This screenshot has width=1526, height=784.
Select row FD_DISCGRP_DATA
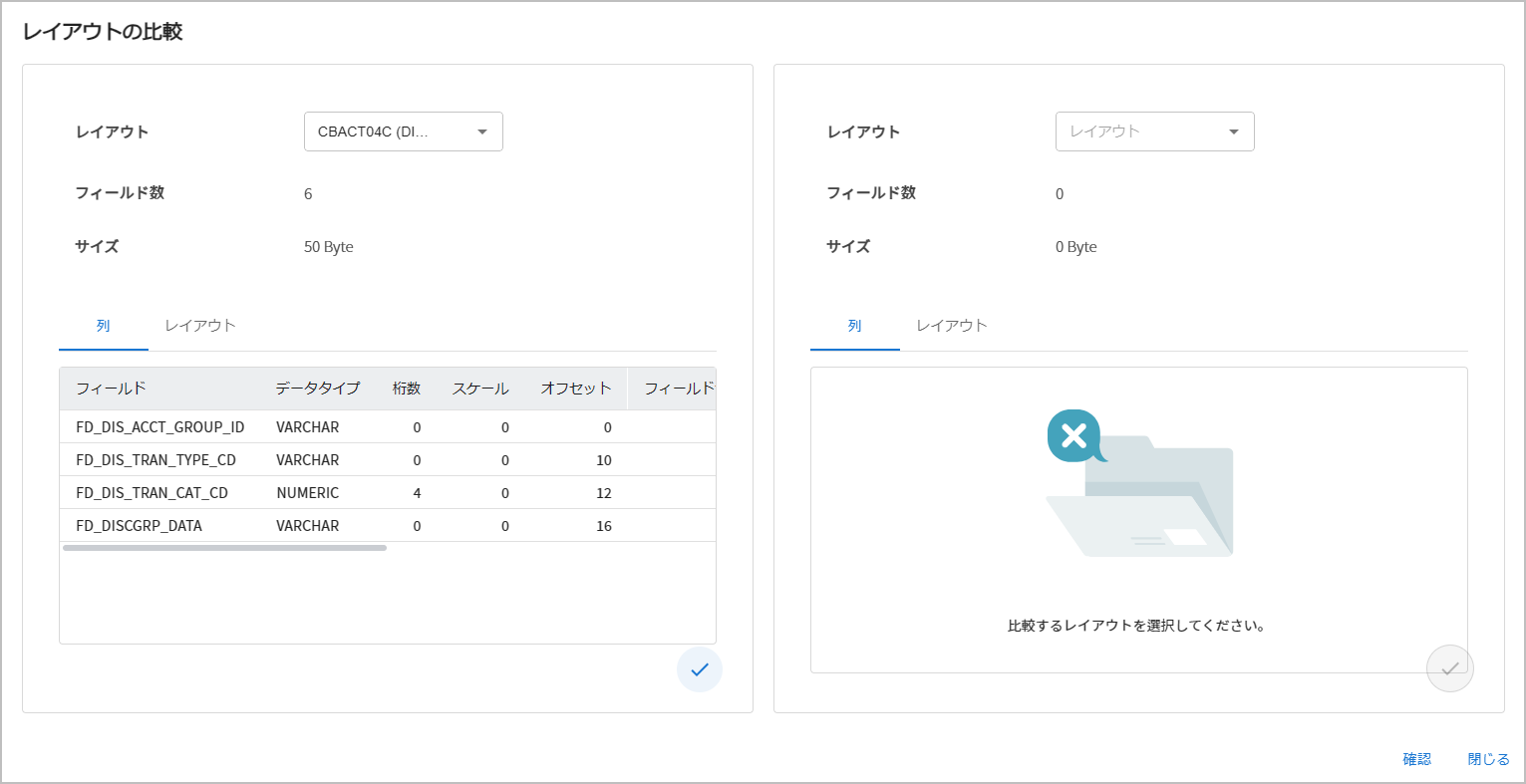[x=388, y=525]
